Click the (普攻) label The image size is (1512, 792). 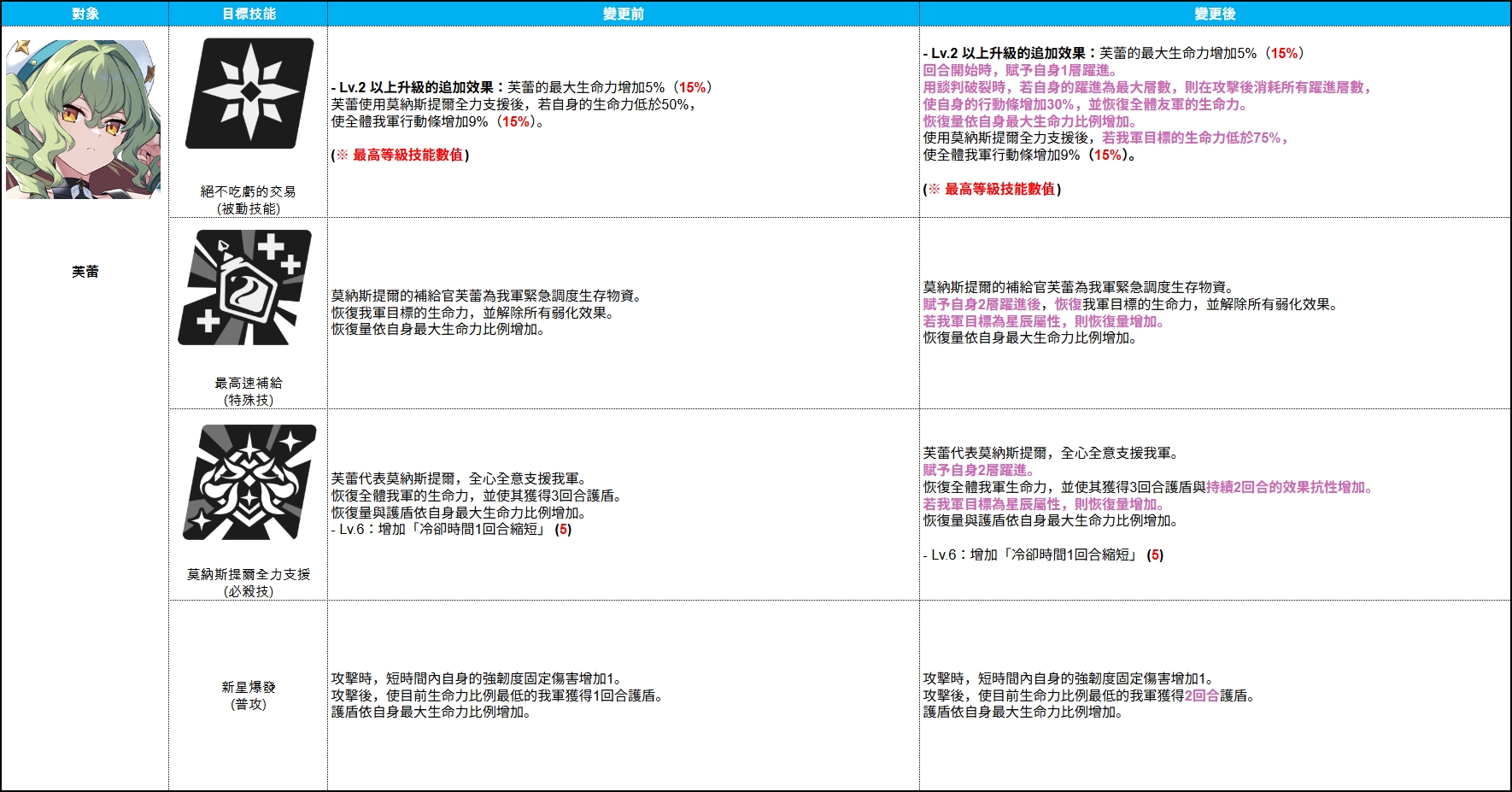(x=249, y=704)
